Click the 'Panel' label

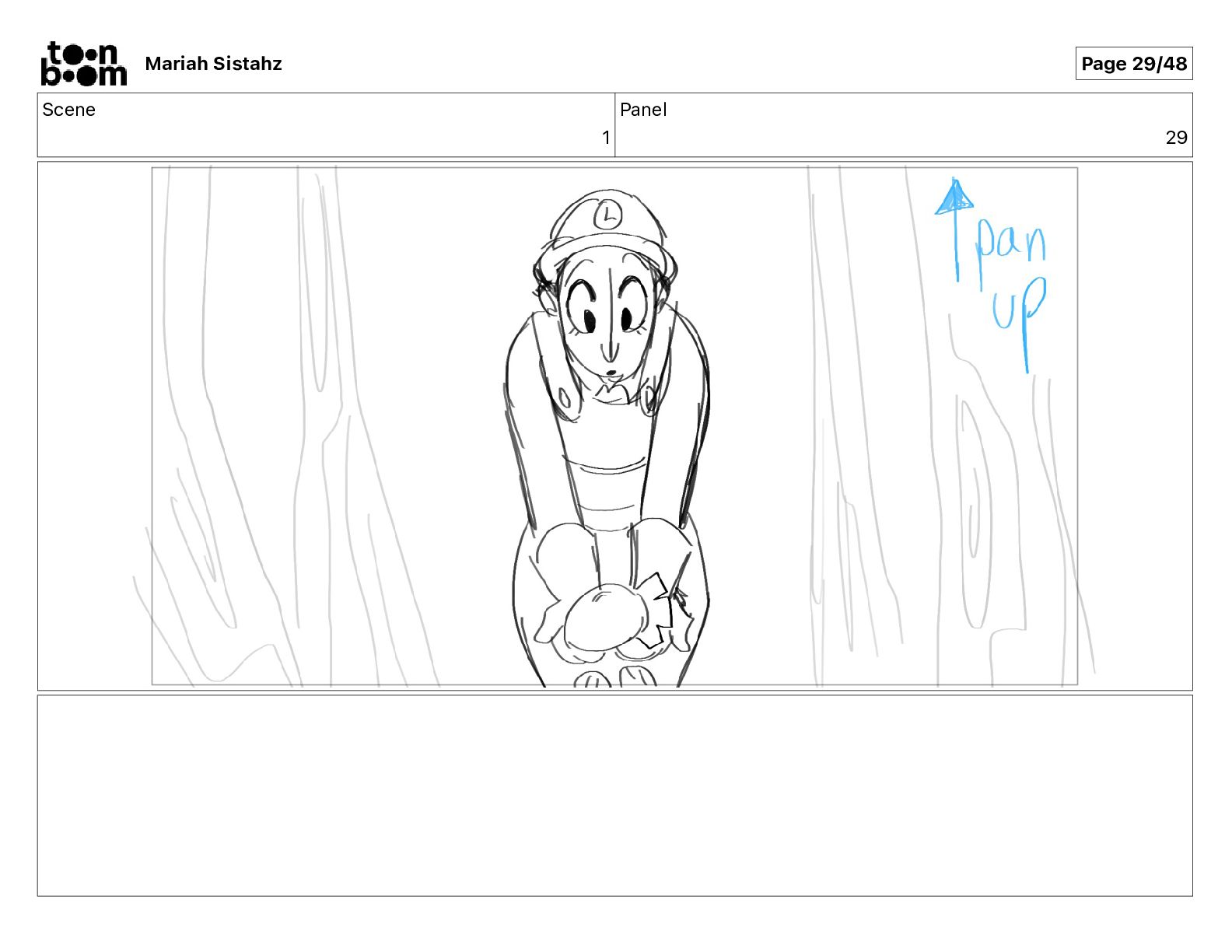[x=643, y=110]
